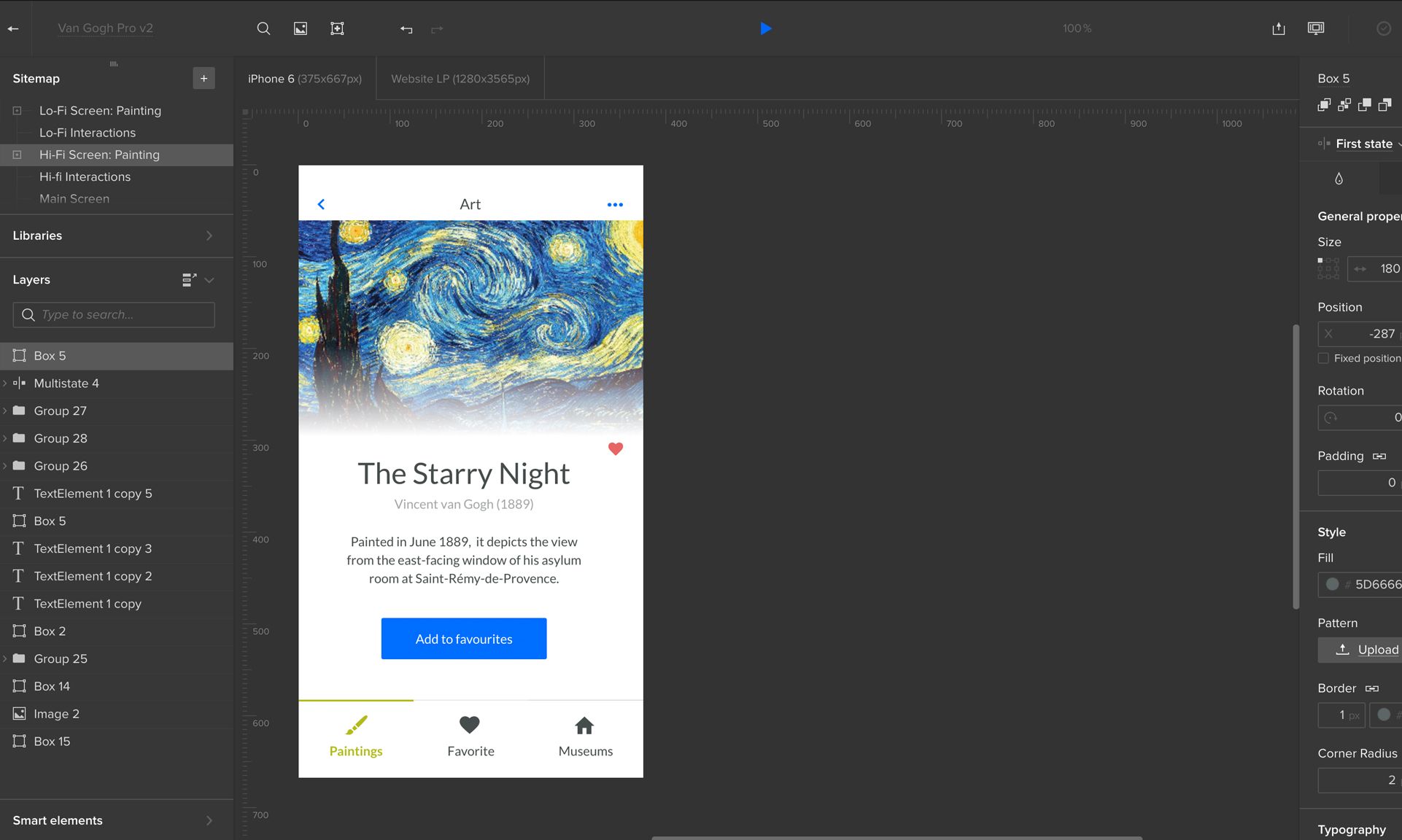This screenshot has height=840, width=1402.
Task: Expand the Group 27 layer
Action: (x=5, y=411)
